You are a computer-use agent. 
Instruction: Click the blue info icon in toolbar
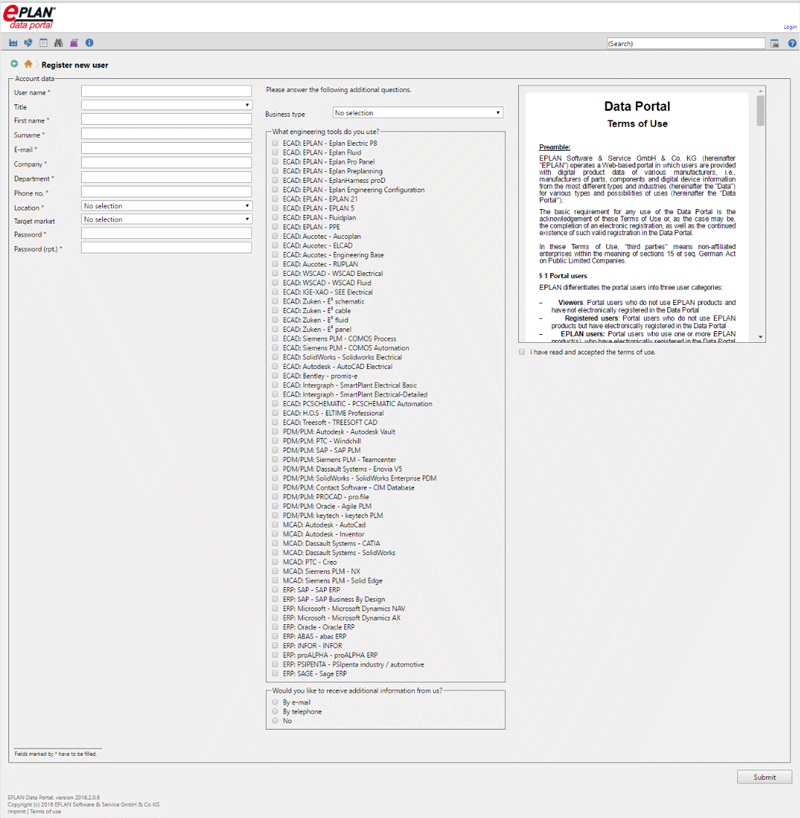[x=89, y=43]
